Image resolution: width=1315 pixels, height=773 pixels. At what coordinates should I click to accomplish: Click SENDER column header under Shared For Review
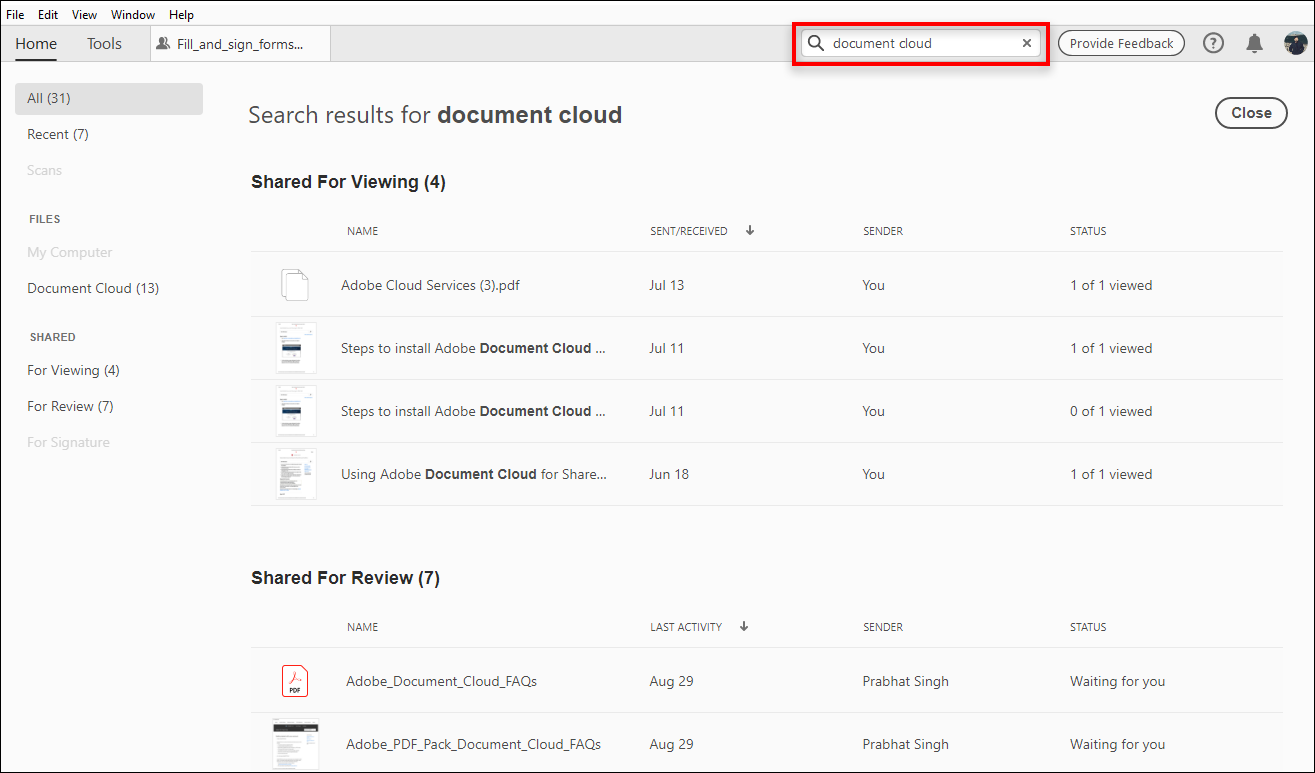[x=883, y=627]
